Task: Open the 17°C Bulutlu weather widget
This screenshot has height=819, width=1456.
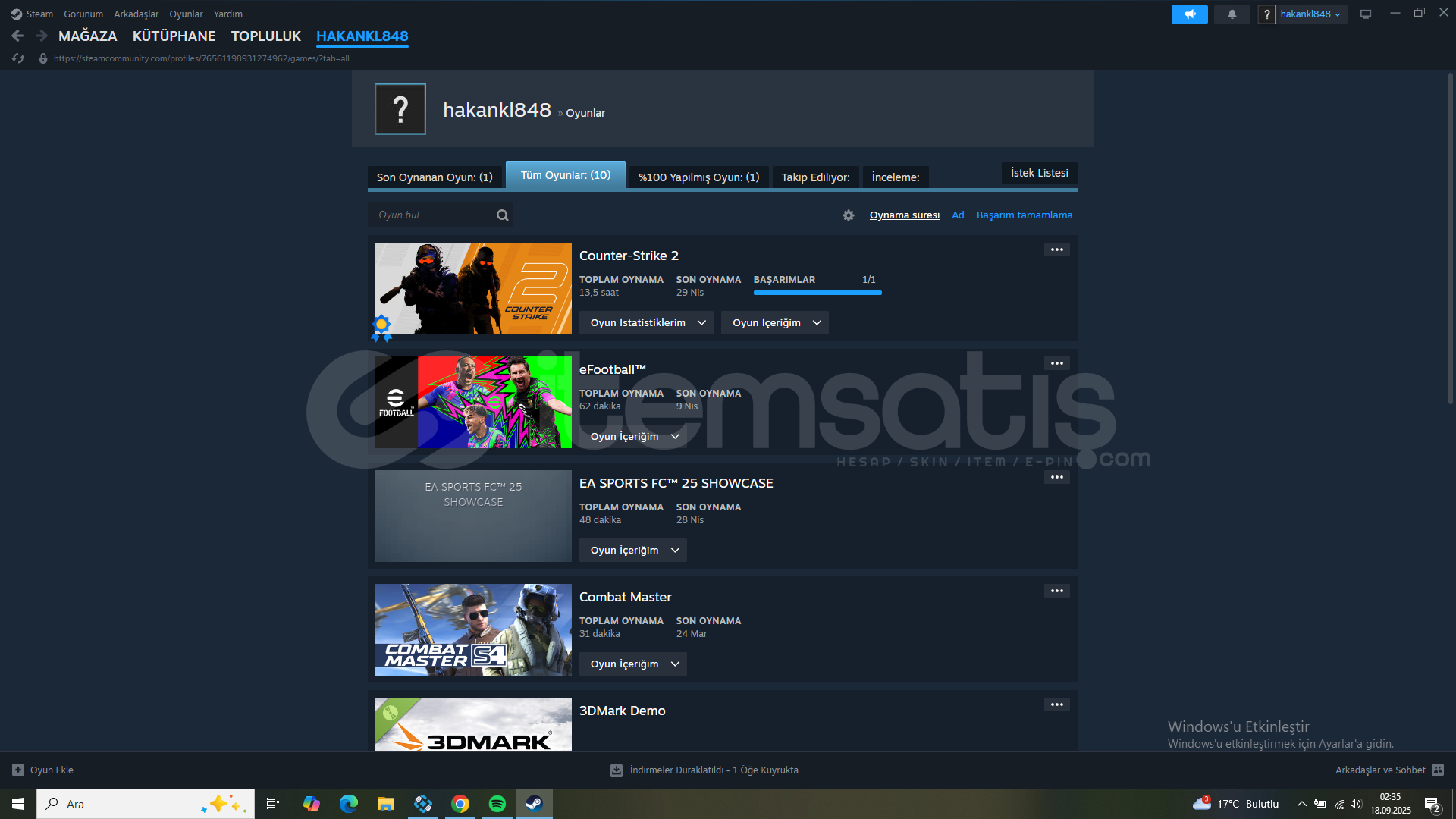Action: click(1236, 804)
